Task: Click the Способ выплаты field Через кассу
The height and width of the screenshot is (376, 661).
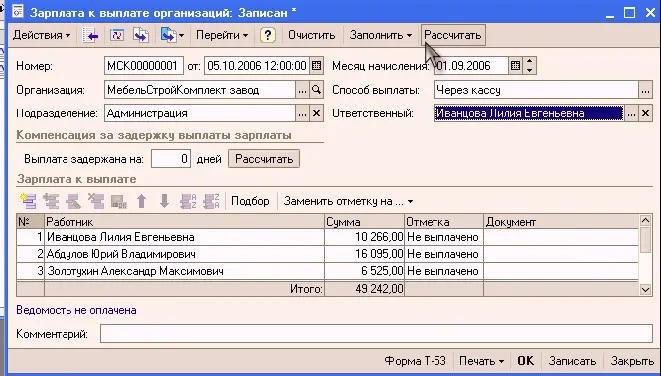Action: coord(536,90)
